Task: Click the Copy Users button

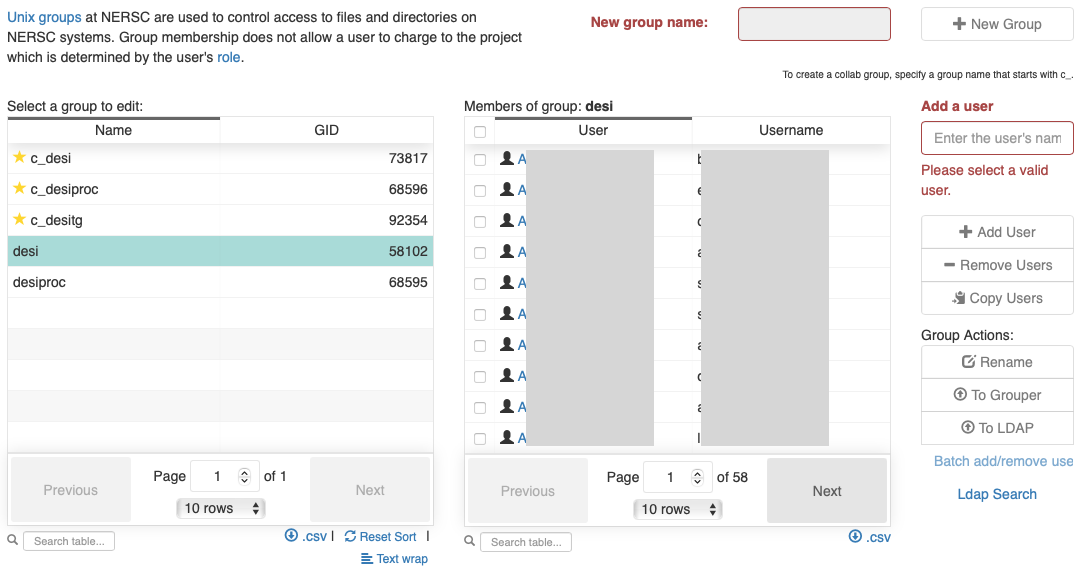Action: [x=996, y=298]
